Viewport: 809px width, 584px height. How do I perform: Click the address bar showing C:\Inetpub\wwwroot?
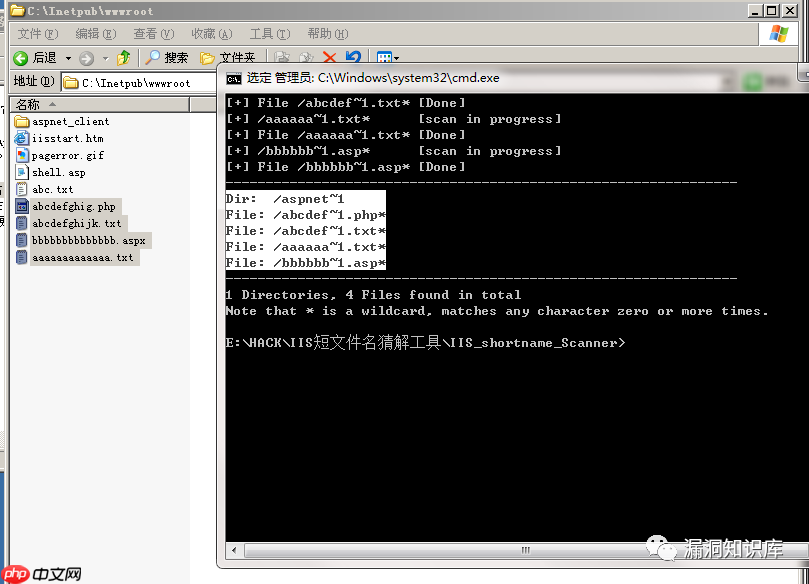[139, 83]
